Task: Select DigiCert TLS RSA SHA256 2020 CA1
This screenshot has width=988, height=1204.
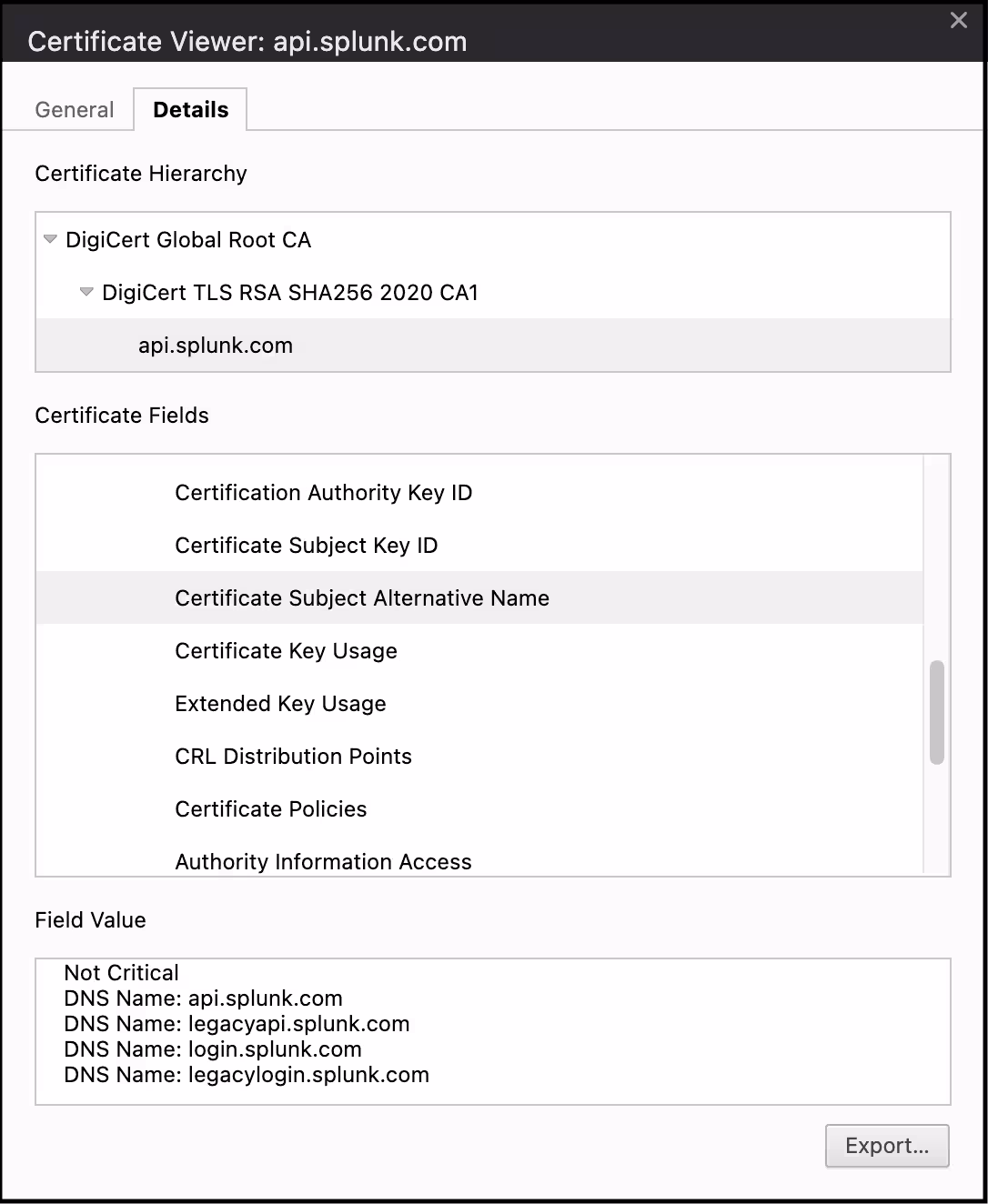Action: (289, 293)
